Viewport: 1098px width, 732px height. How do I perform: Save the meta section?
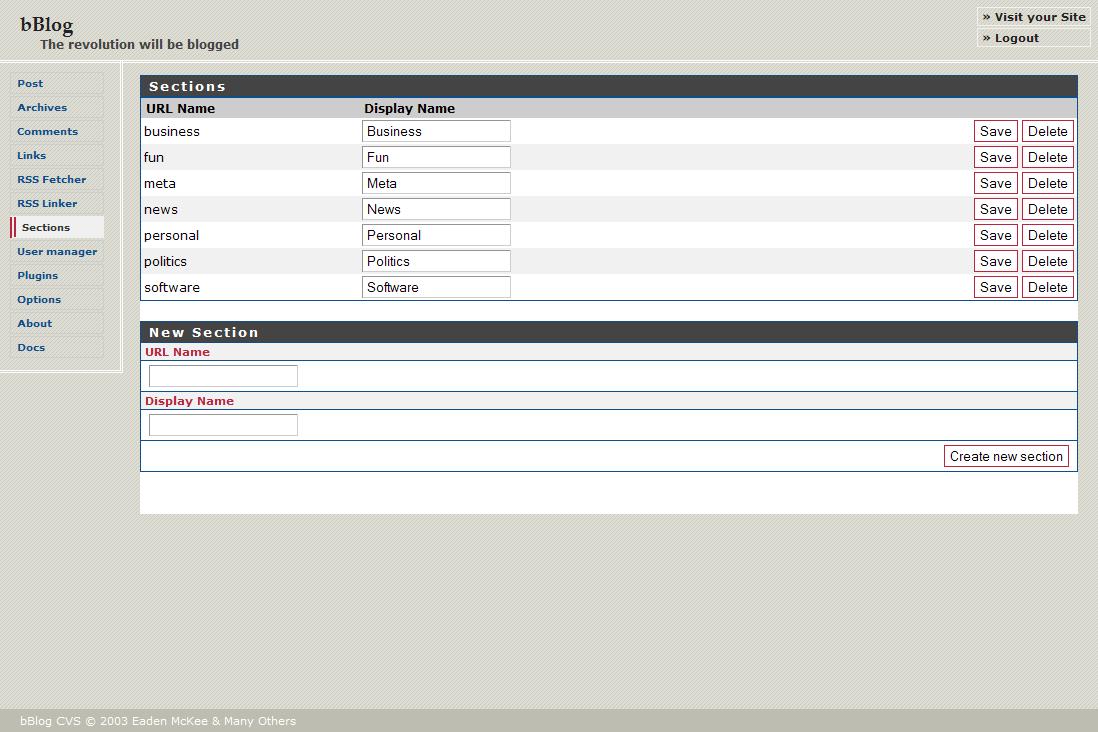click(x=996, y=184)
